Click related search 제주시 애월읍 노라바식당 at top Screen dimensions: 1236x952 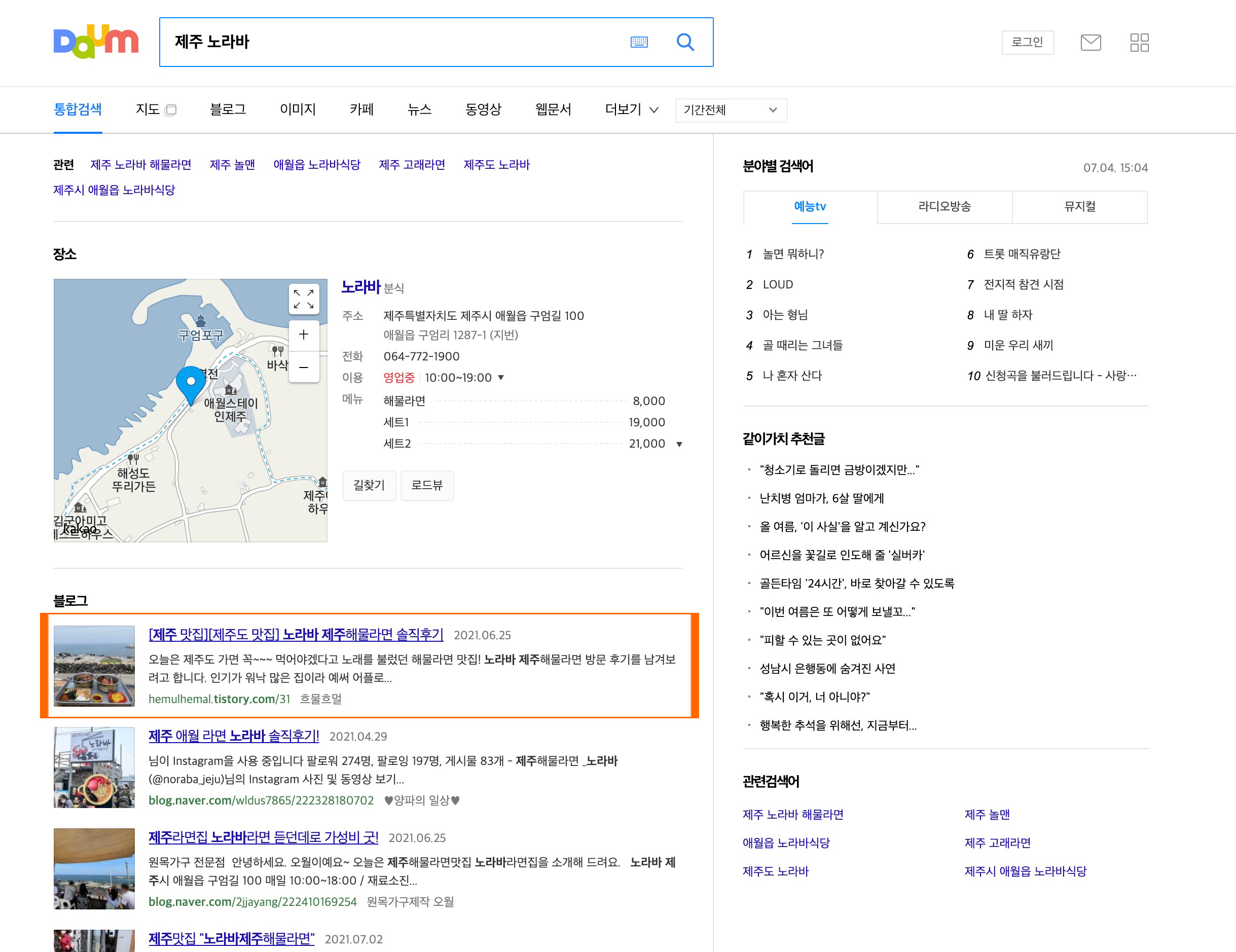point(114,190)
